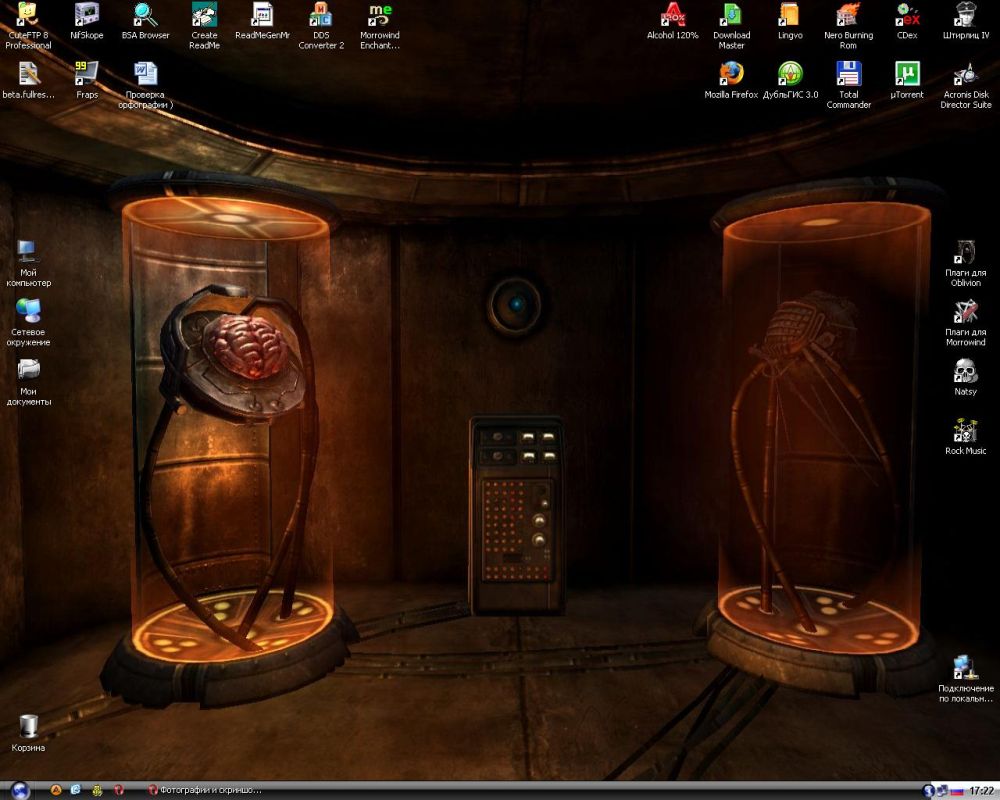Click the Mozilla Firefox shortcut

pyautogui.click(x=731, y=80)
